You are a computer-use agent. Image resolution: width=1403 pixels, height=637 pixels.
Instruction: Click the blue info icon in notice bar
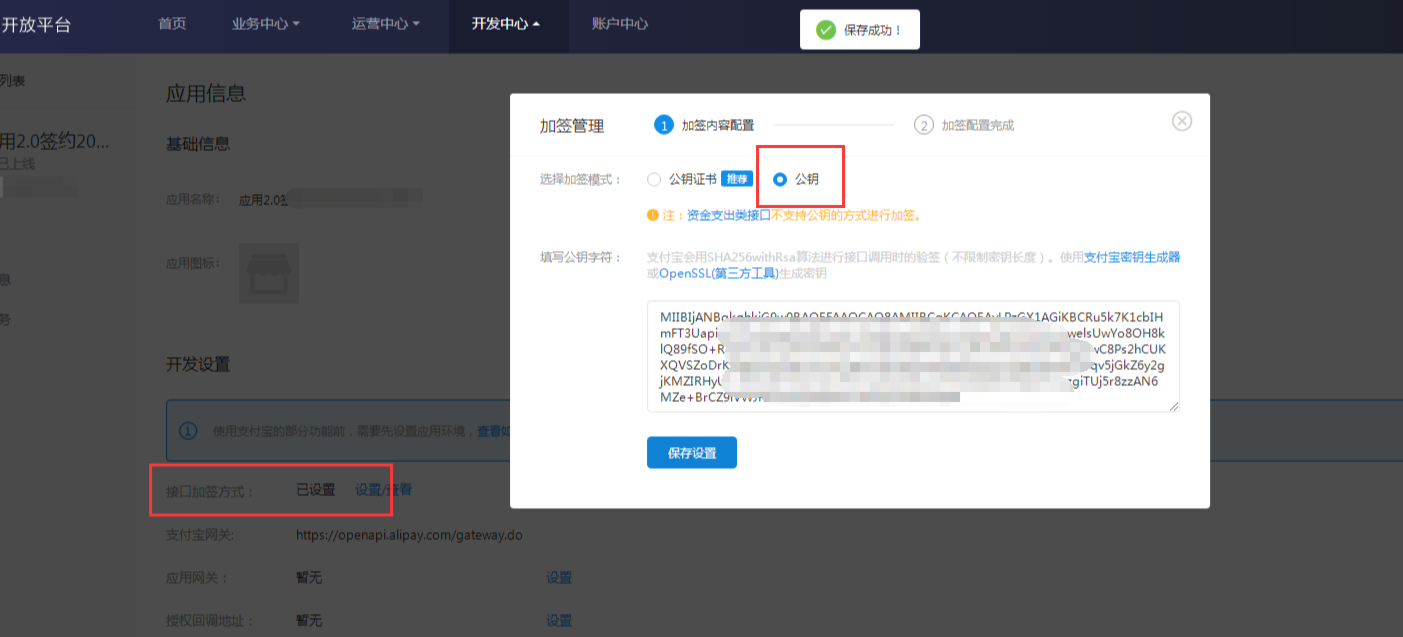(x=187, y=431)
